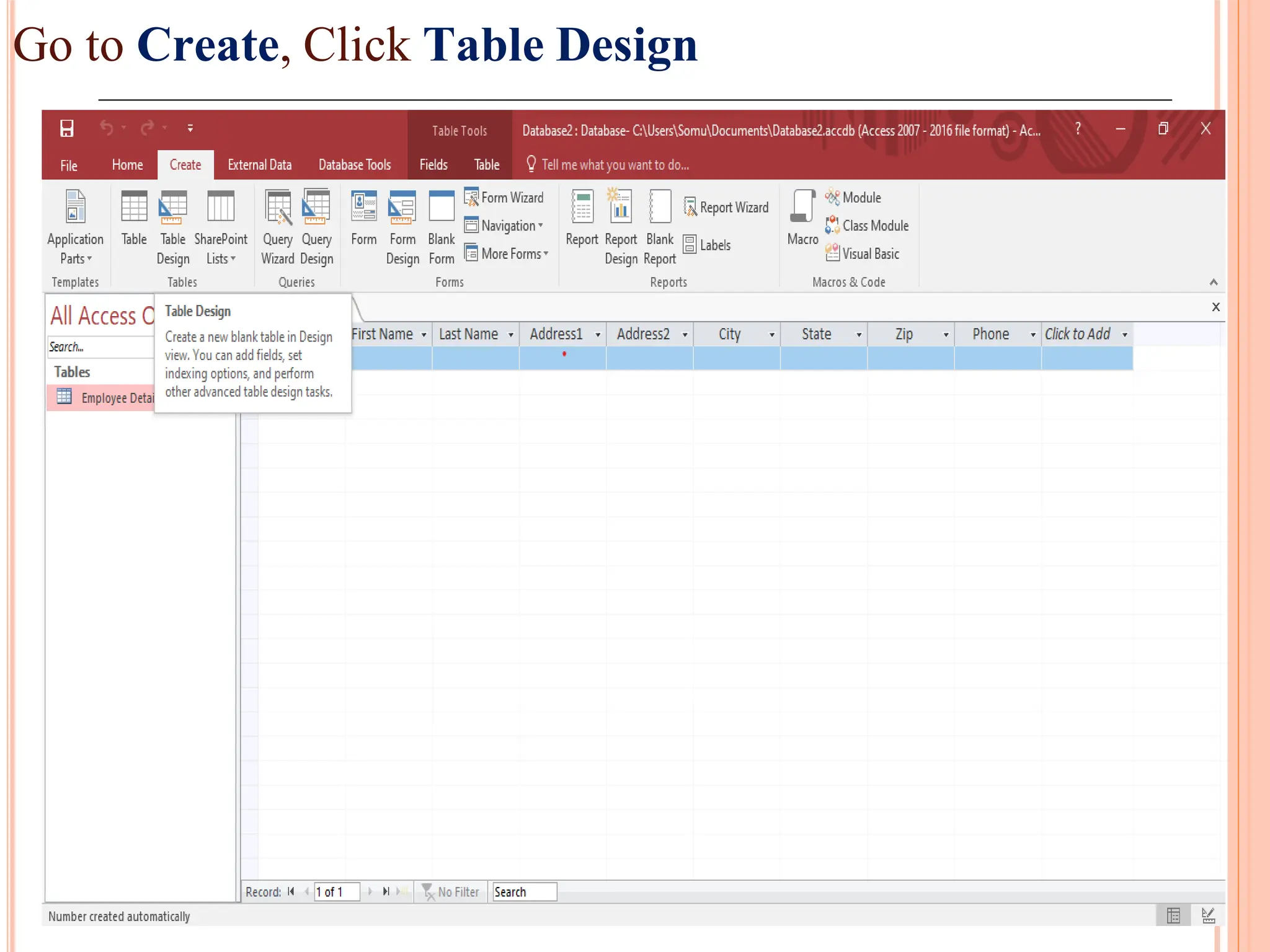Toggle the No Filter button

pos(451,892)
